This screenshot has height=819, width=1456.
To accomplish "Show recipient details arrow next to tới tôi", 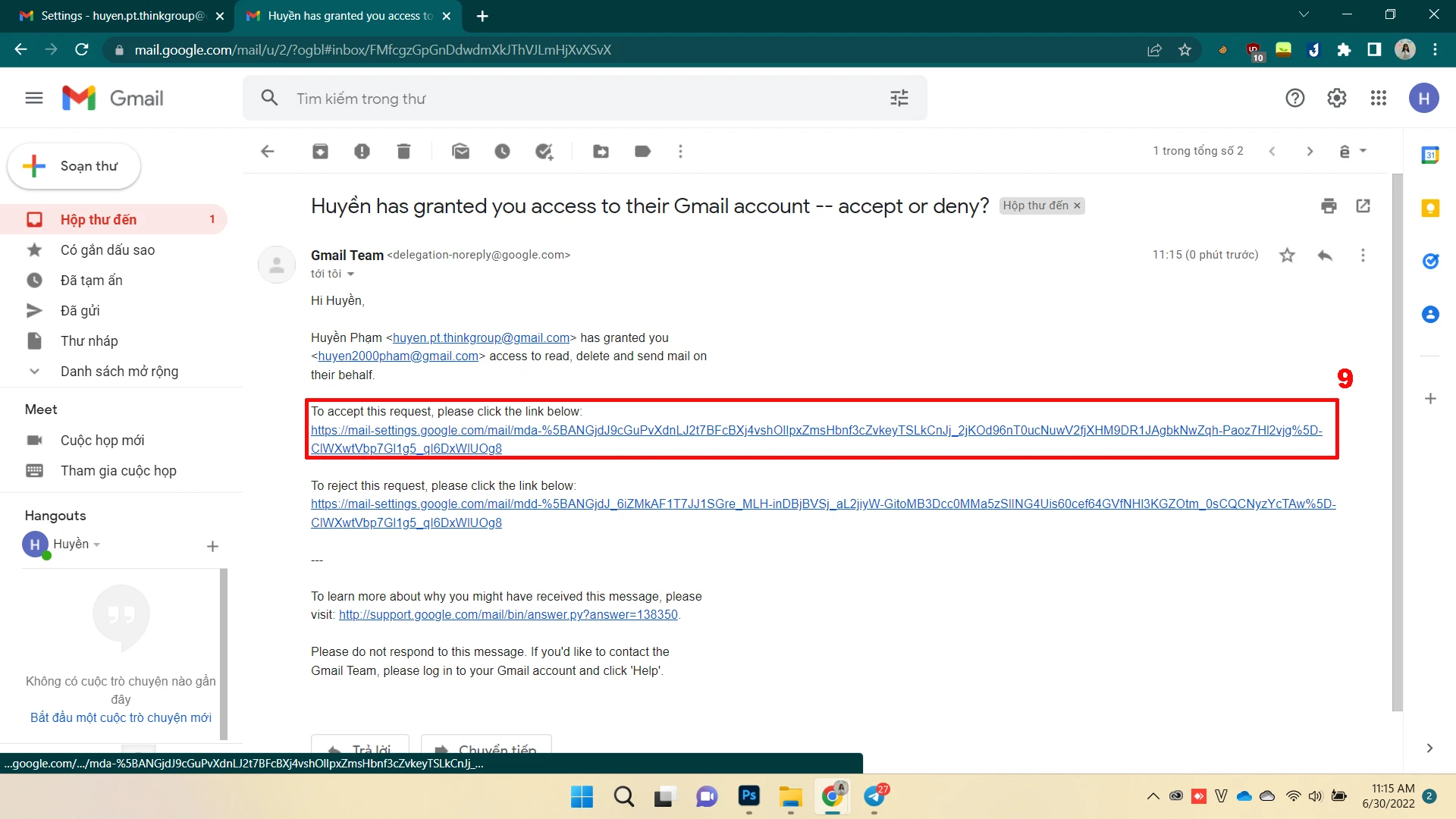I will click(x=350, y=275).
